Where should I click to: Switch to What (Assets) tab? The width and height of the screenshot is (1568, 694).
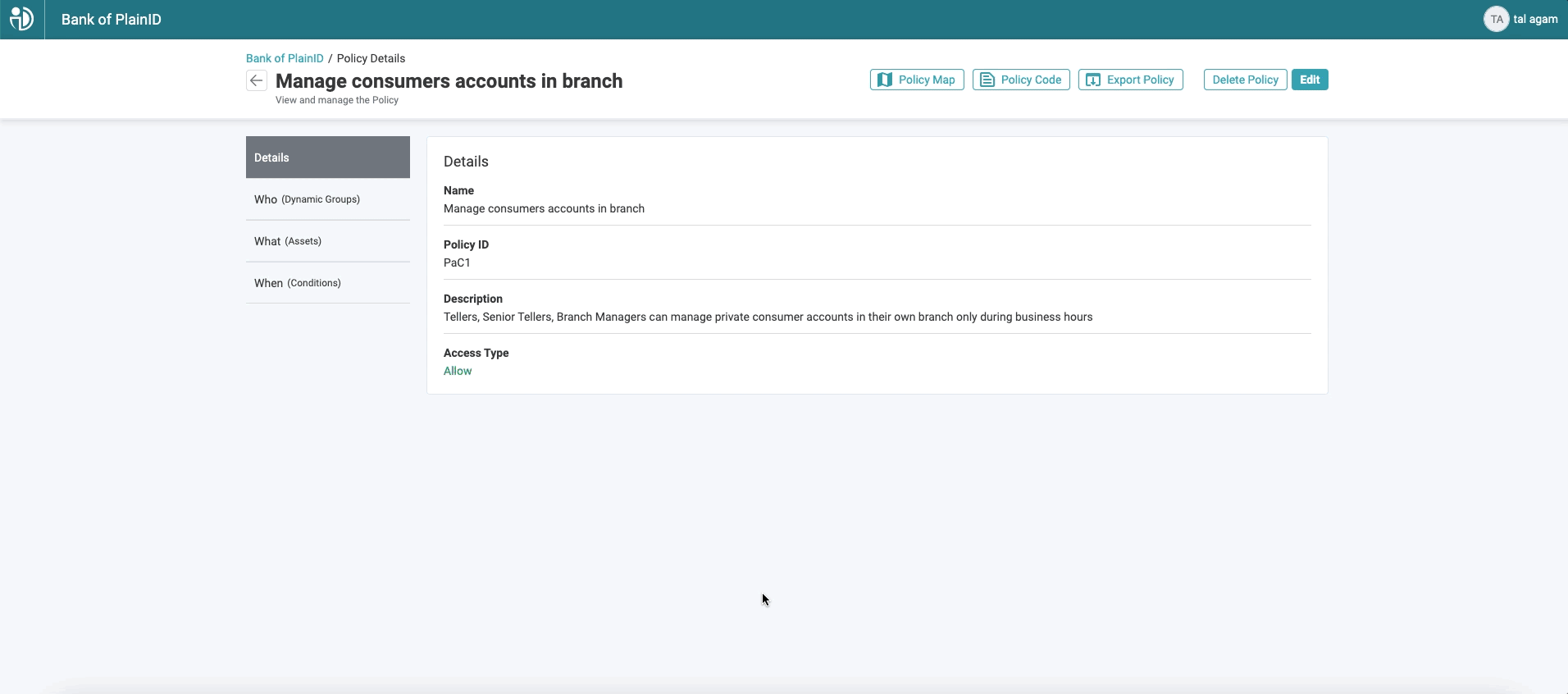click(328, 241)
